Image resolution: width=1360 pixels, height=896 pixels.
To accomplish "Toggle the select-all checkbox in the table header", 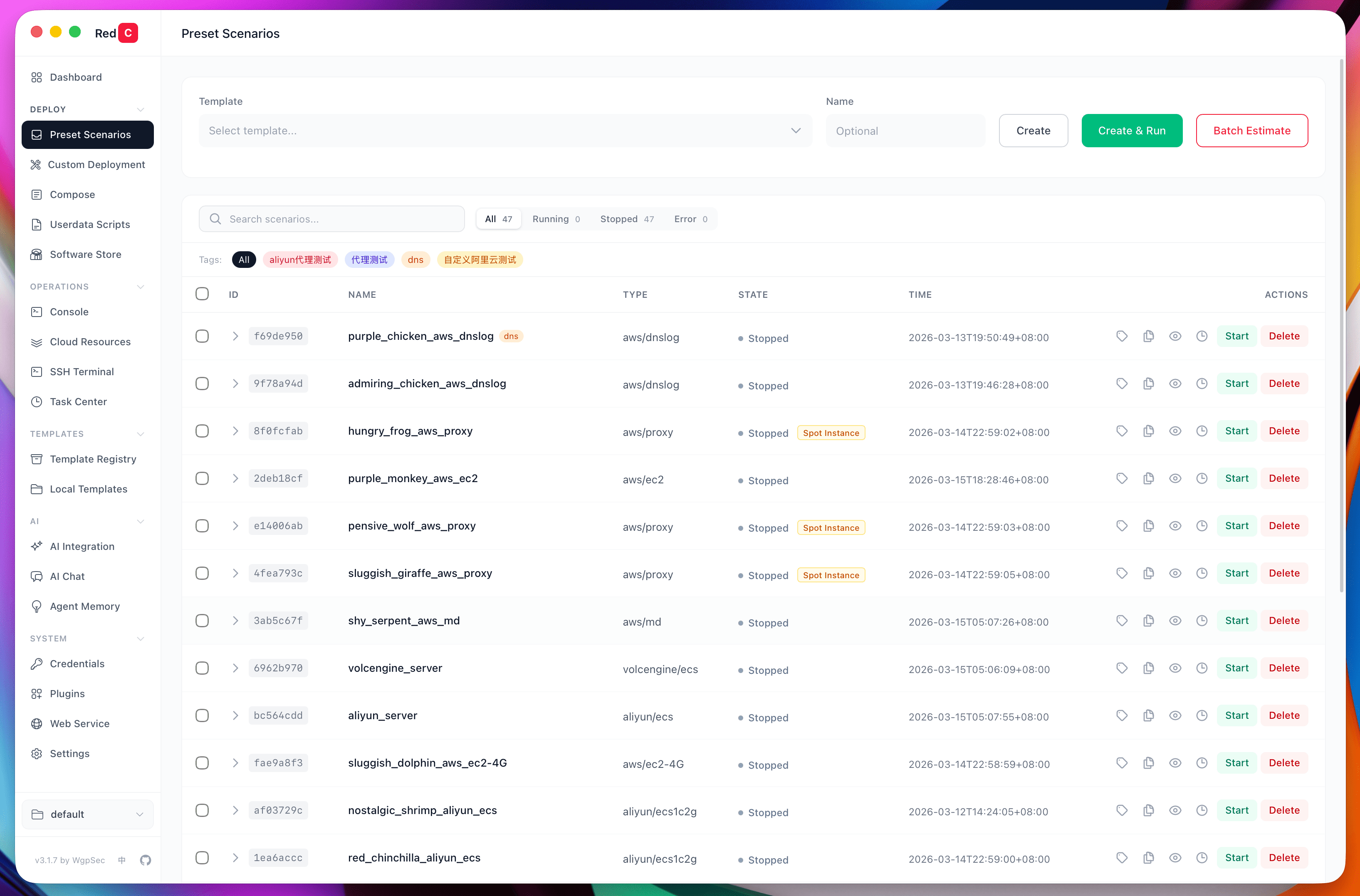I will (x=202, y=294).
